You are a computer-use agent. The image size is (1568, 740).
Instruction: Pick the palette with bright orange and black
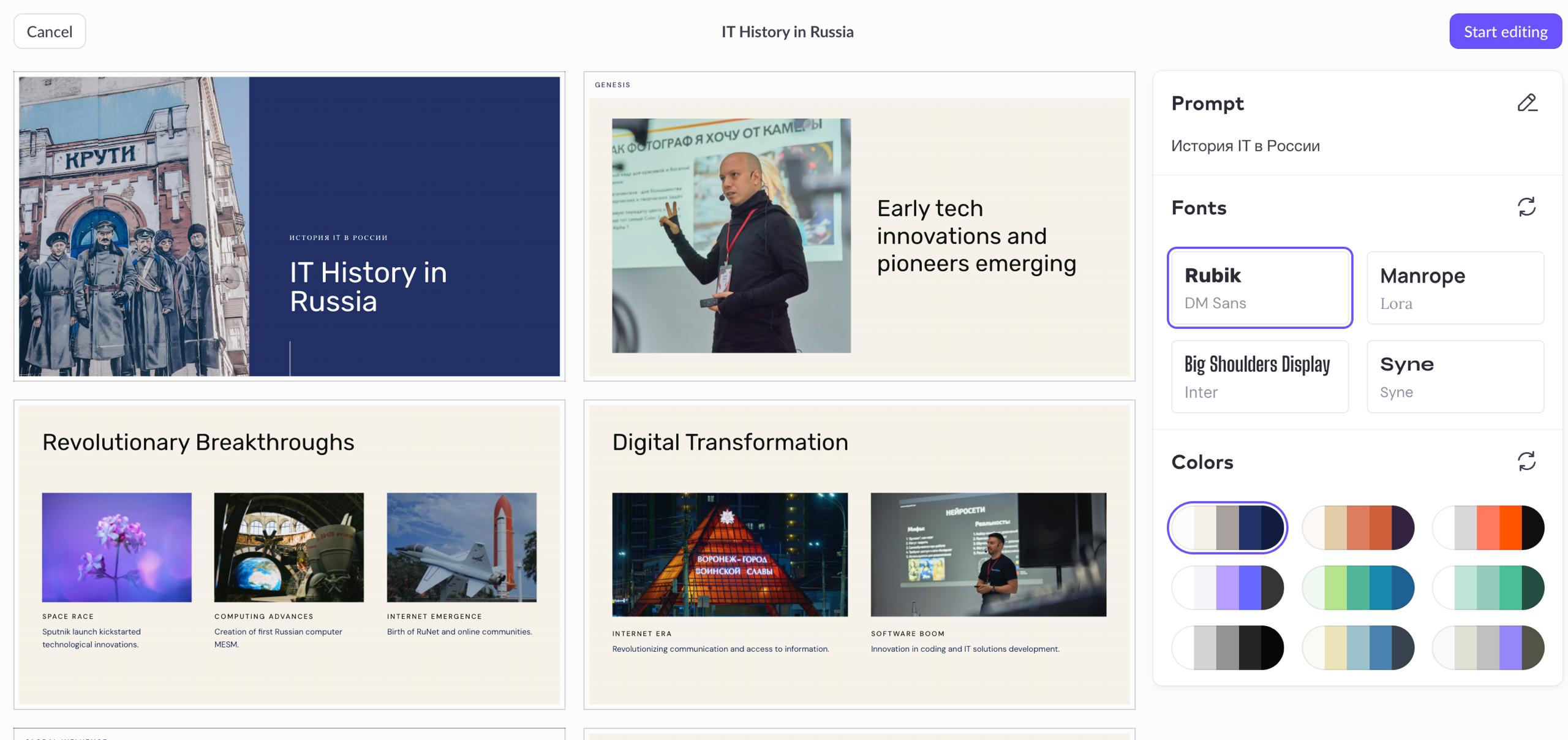[1488, 527]
